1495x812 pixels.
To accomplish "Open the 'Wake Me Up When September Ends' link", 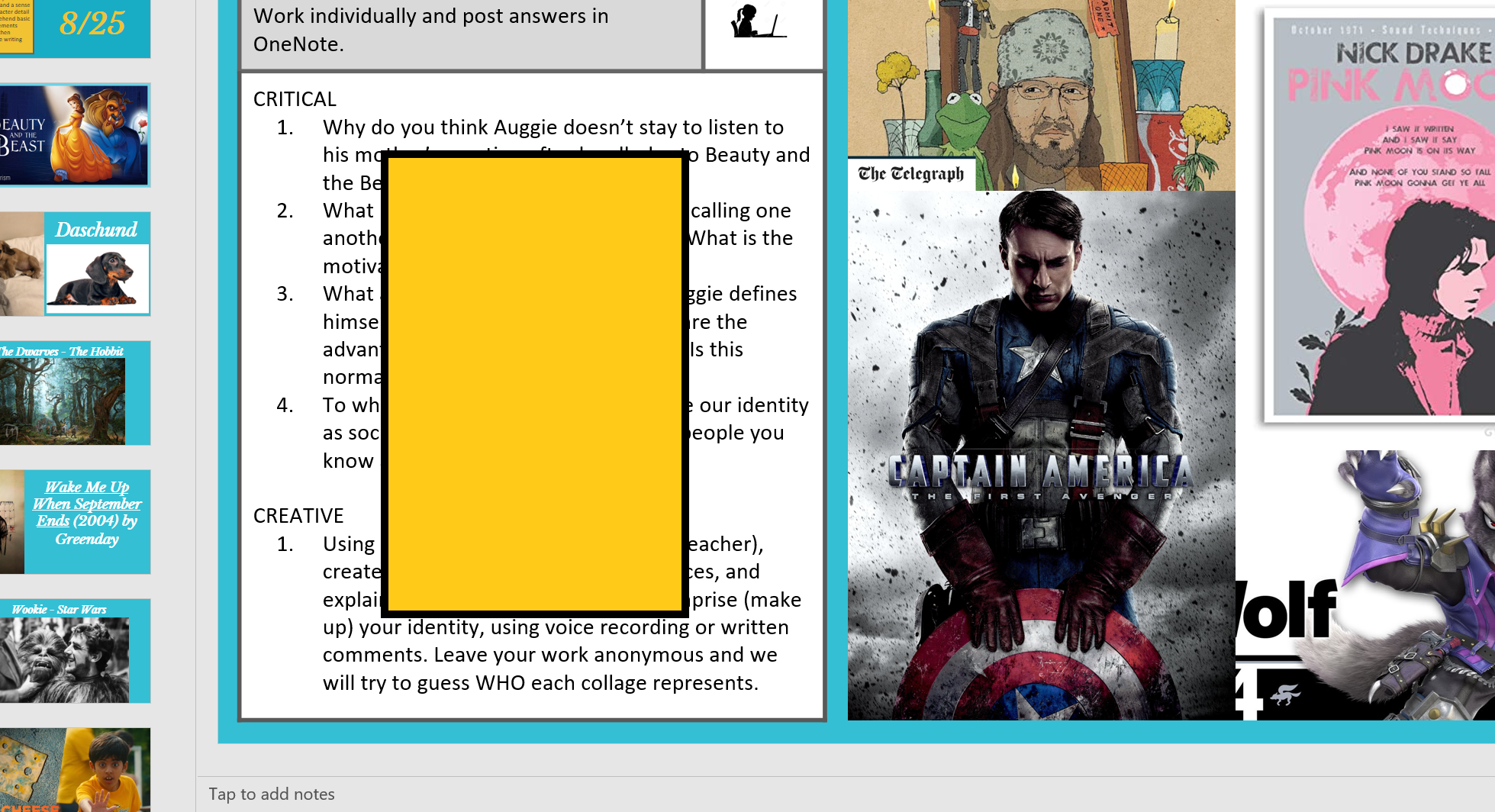I will point(85,513).
